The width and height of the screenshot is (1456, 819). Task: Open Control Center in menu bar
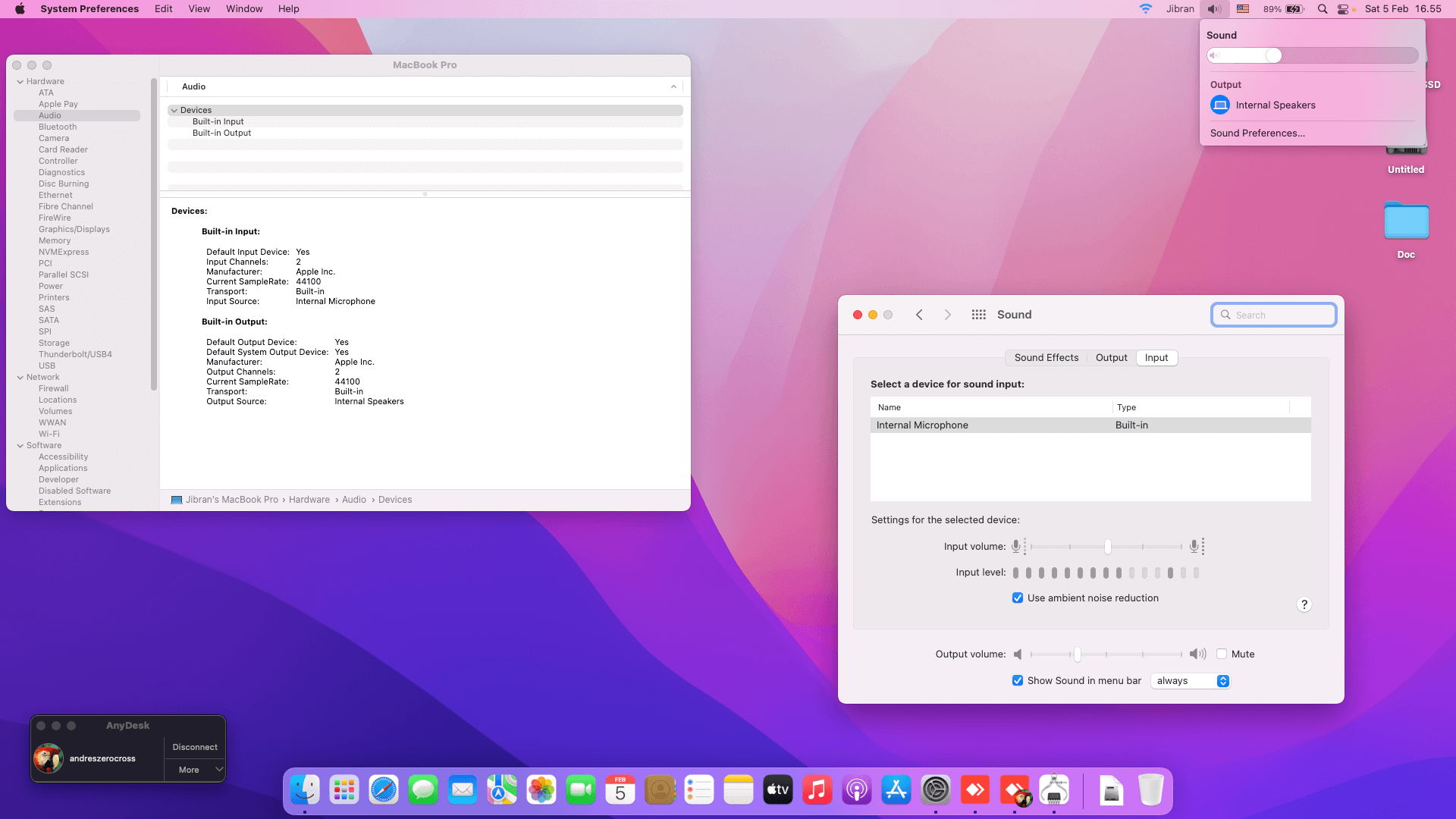tap(1343, 9)
